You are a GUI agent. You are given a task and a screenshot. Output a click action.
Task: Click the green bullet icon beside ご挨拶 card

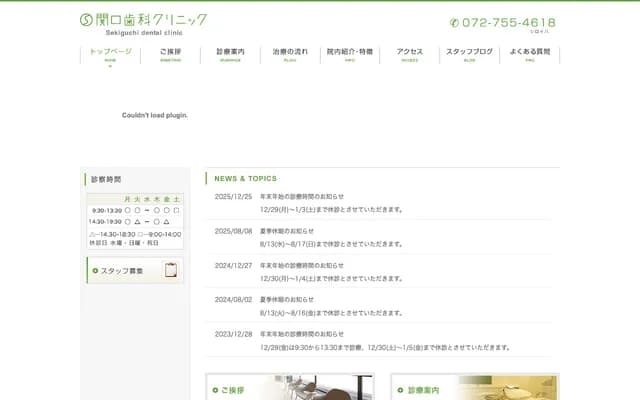tap(215, 389)
